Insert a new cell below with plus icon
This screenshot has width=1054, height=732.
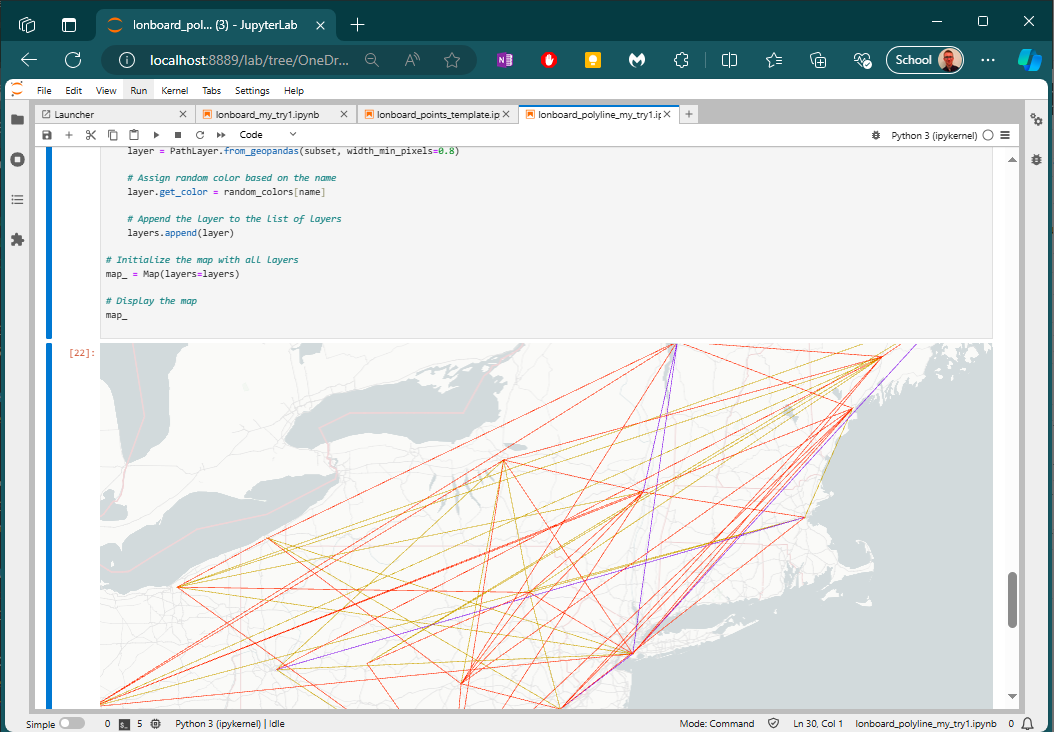[69, 135]
